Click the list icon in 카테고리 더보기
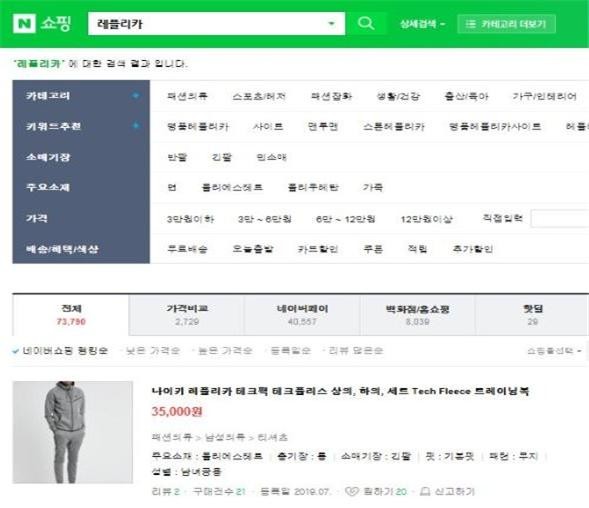The height and width of the screenshot is (508, 589). [470, 24]
